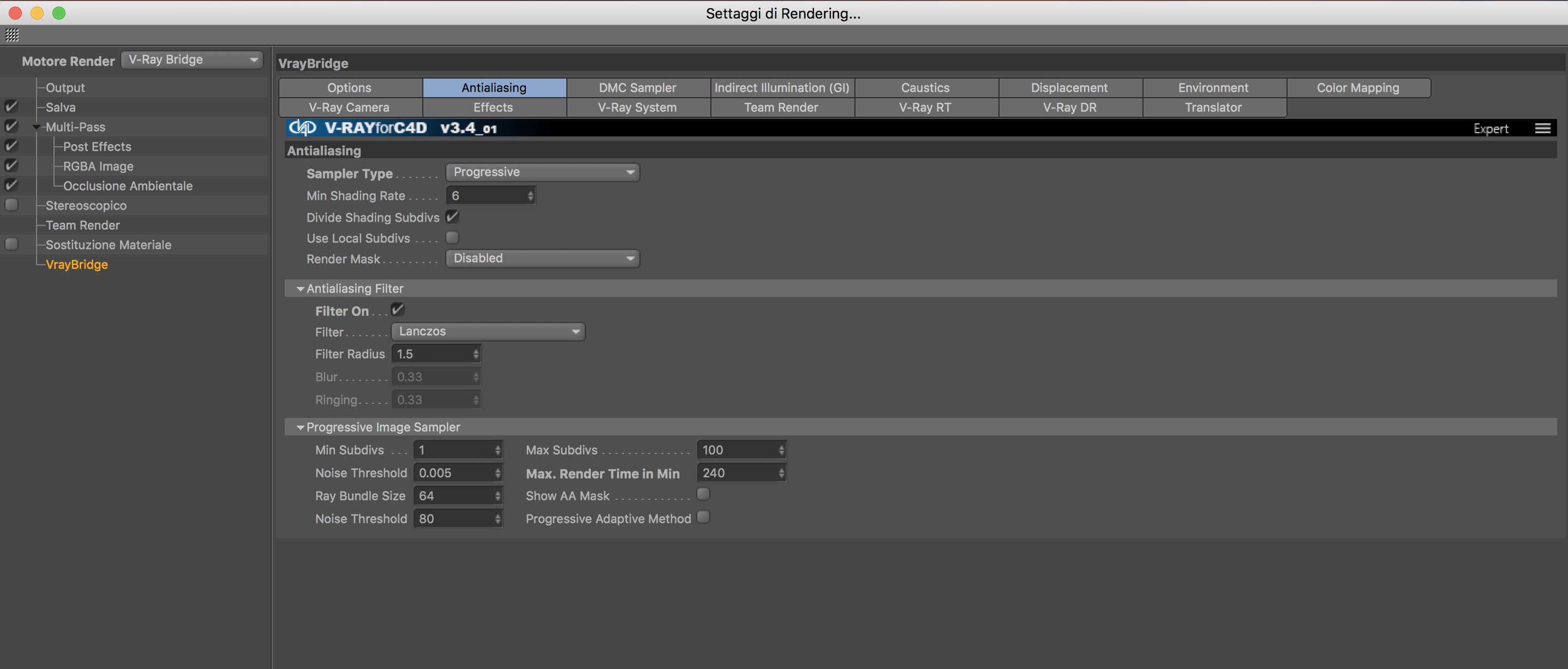Click the V-RAYforC4D logo icon
Image resolution: width=1568 pixels, height=669 pixels.
(302, 128)
